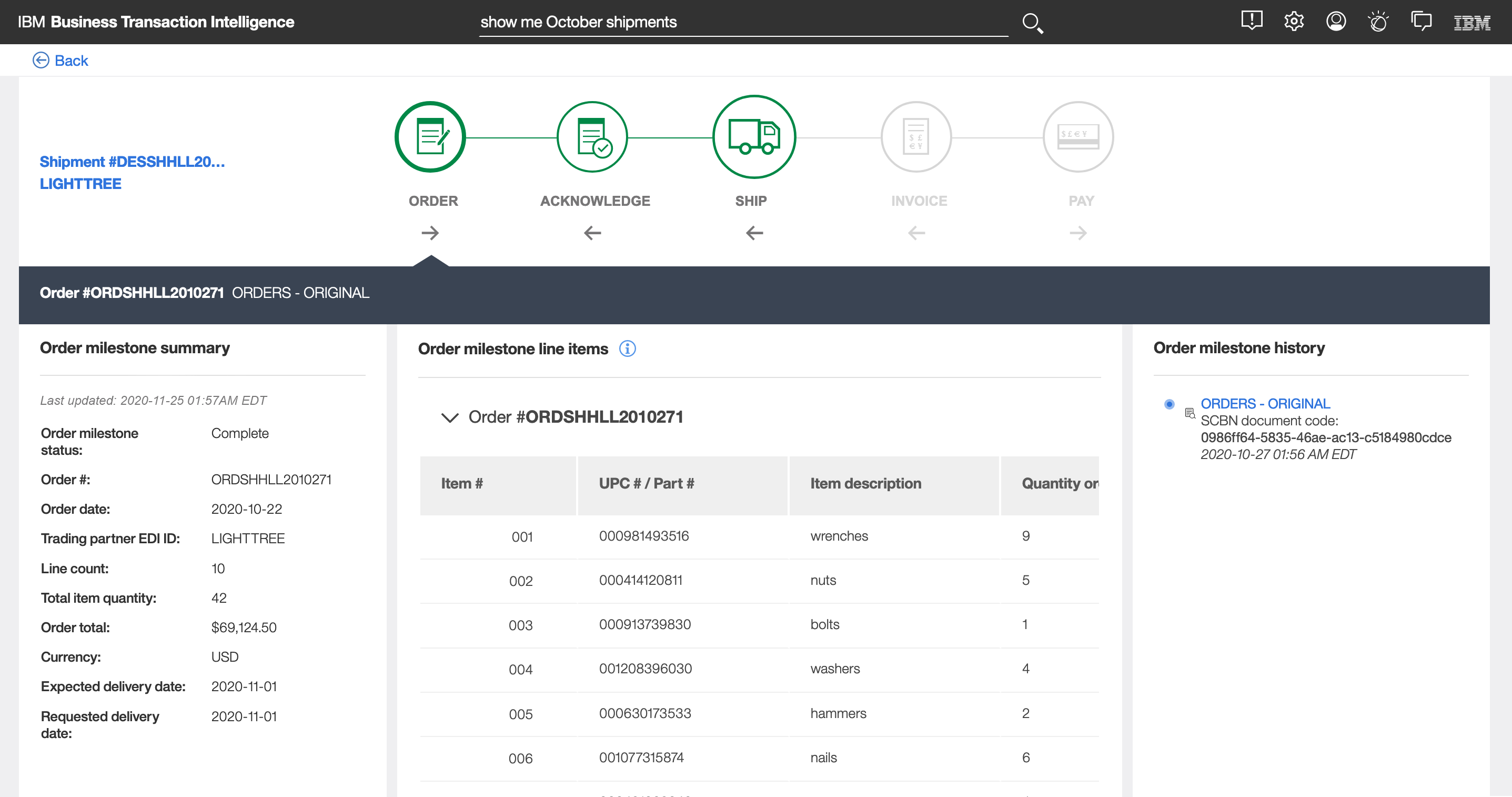The width and height of the screenshot is (1512, 797).
Task: Click the lightbulb tips icon
Action: coord(1378,22)
